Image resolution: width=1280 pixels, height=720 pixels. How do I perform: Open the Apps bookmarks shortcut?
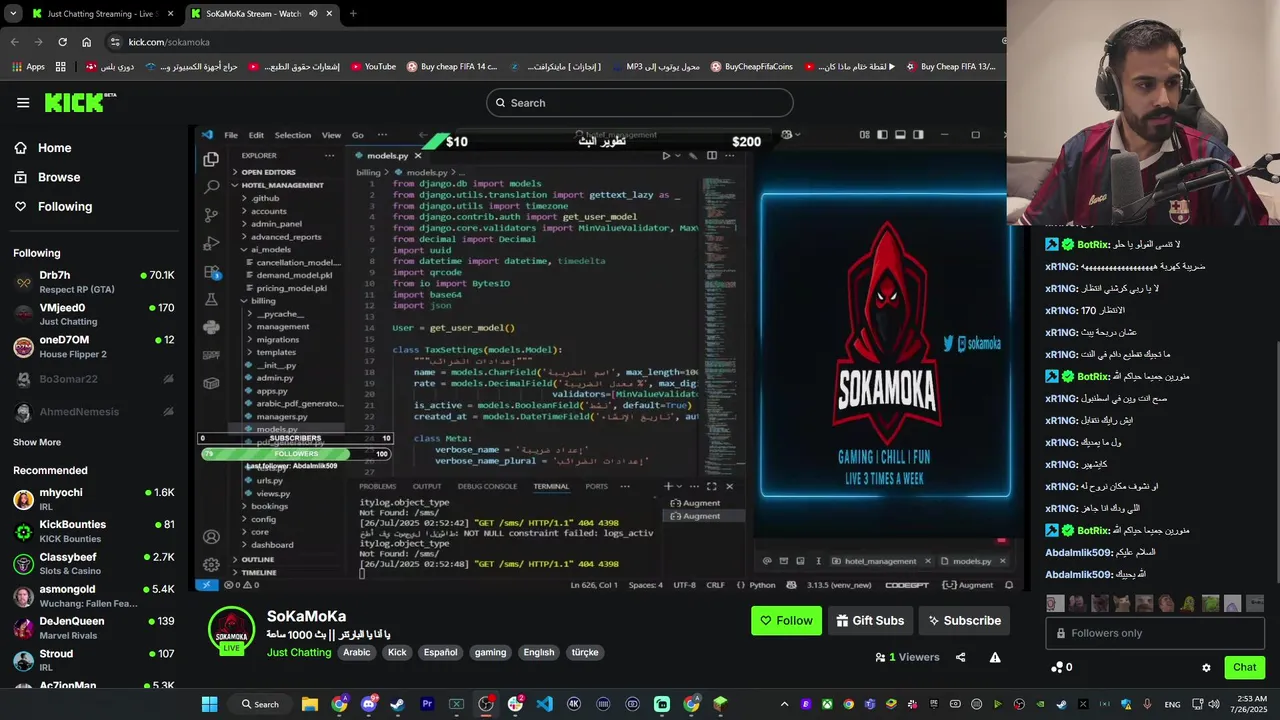28,67
